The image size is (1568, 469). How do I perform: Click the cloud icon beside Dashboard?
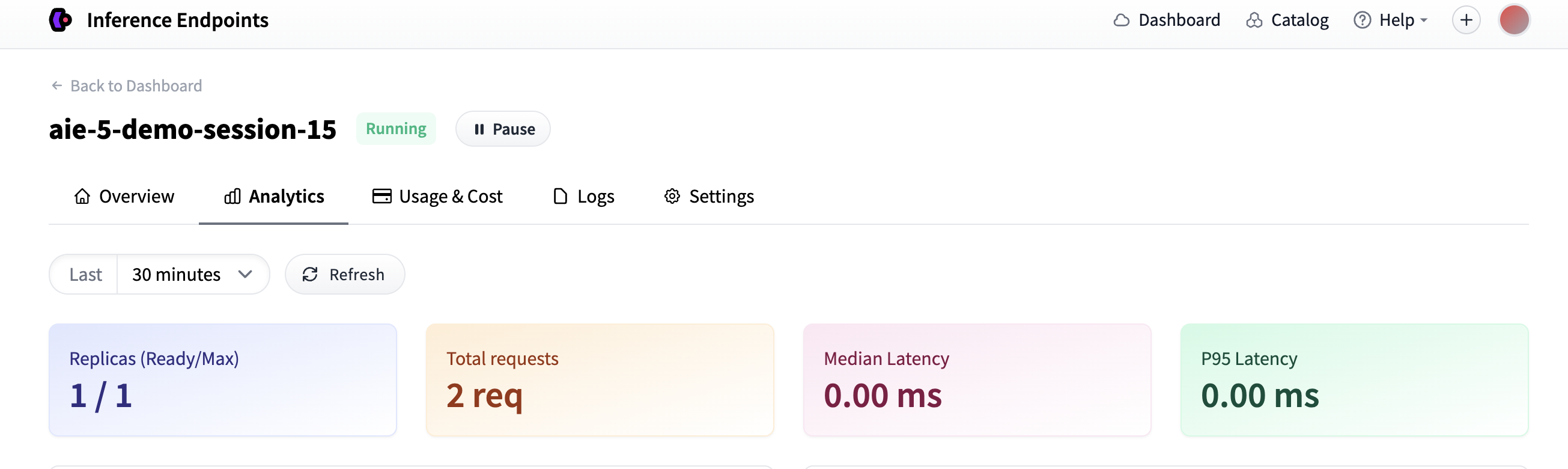coord(1121,20)
